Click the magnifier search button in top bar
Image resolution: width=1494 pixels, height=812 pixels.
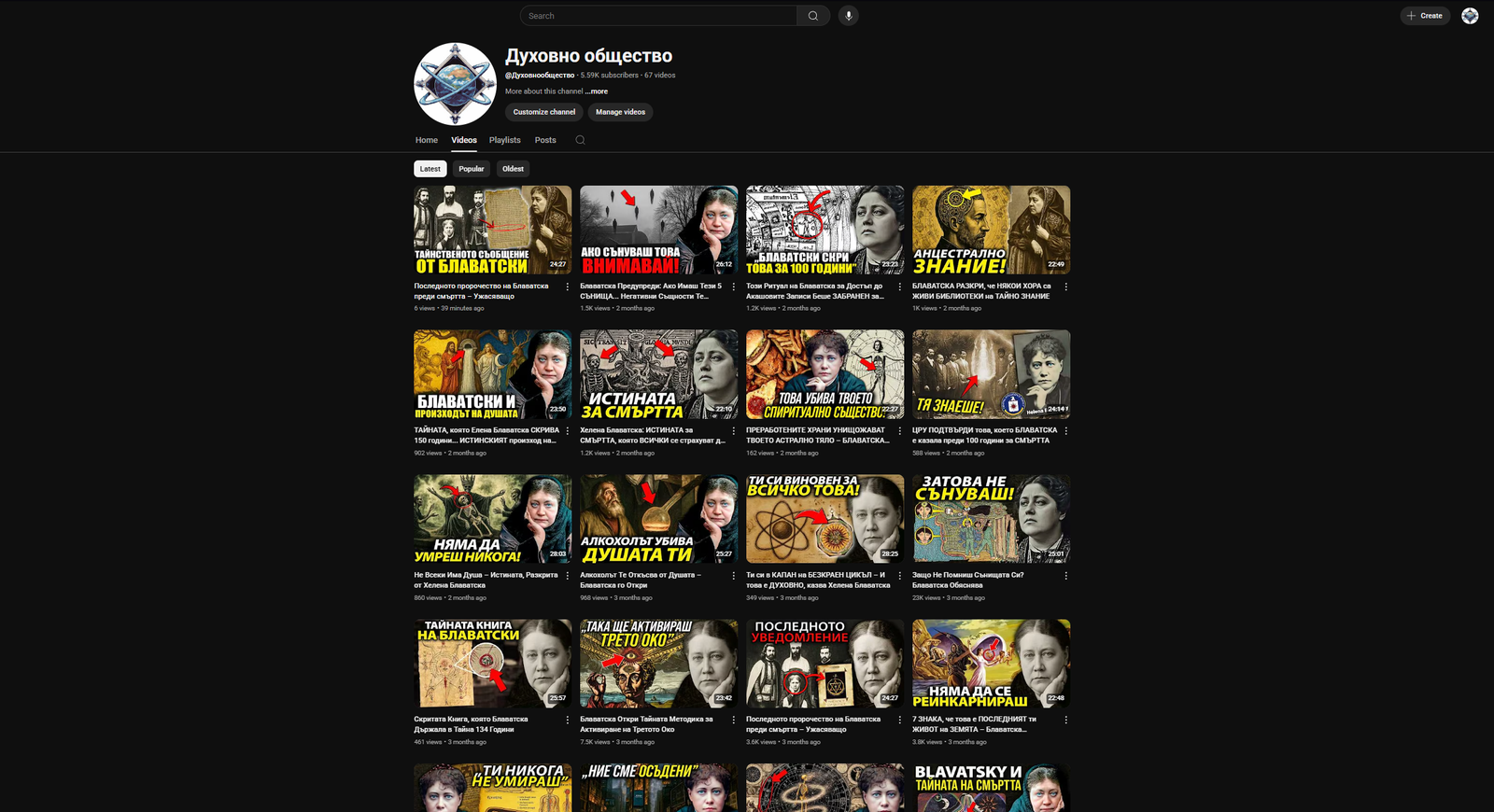(x=813, y=16)
